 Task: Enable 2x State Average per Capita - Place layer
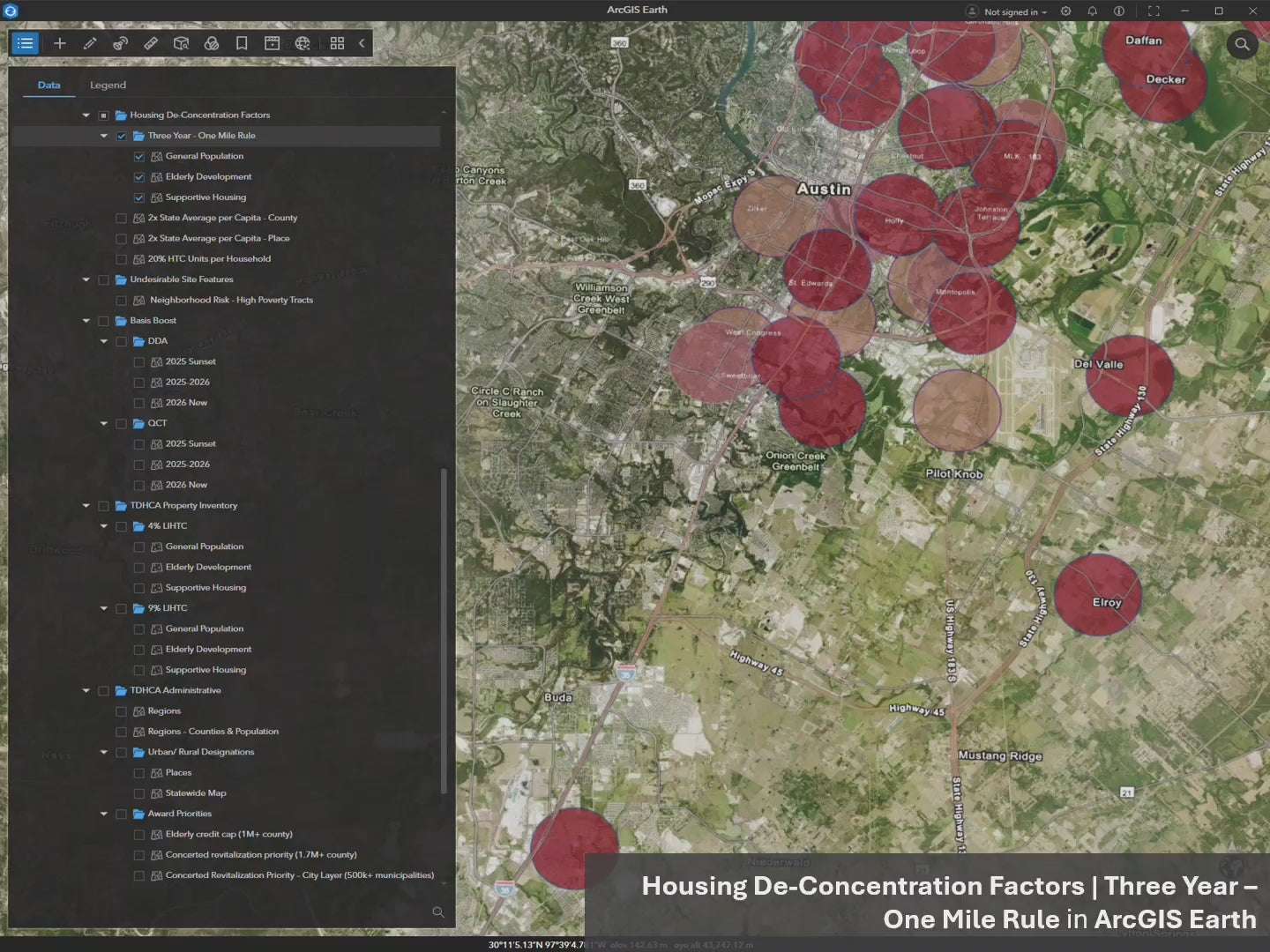tap(122, 239)
